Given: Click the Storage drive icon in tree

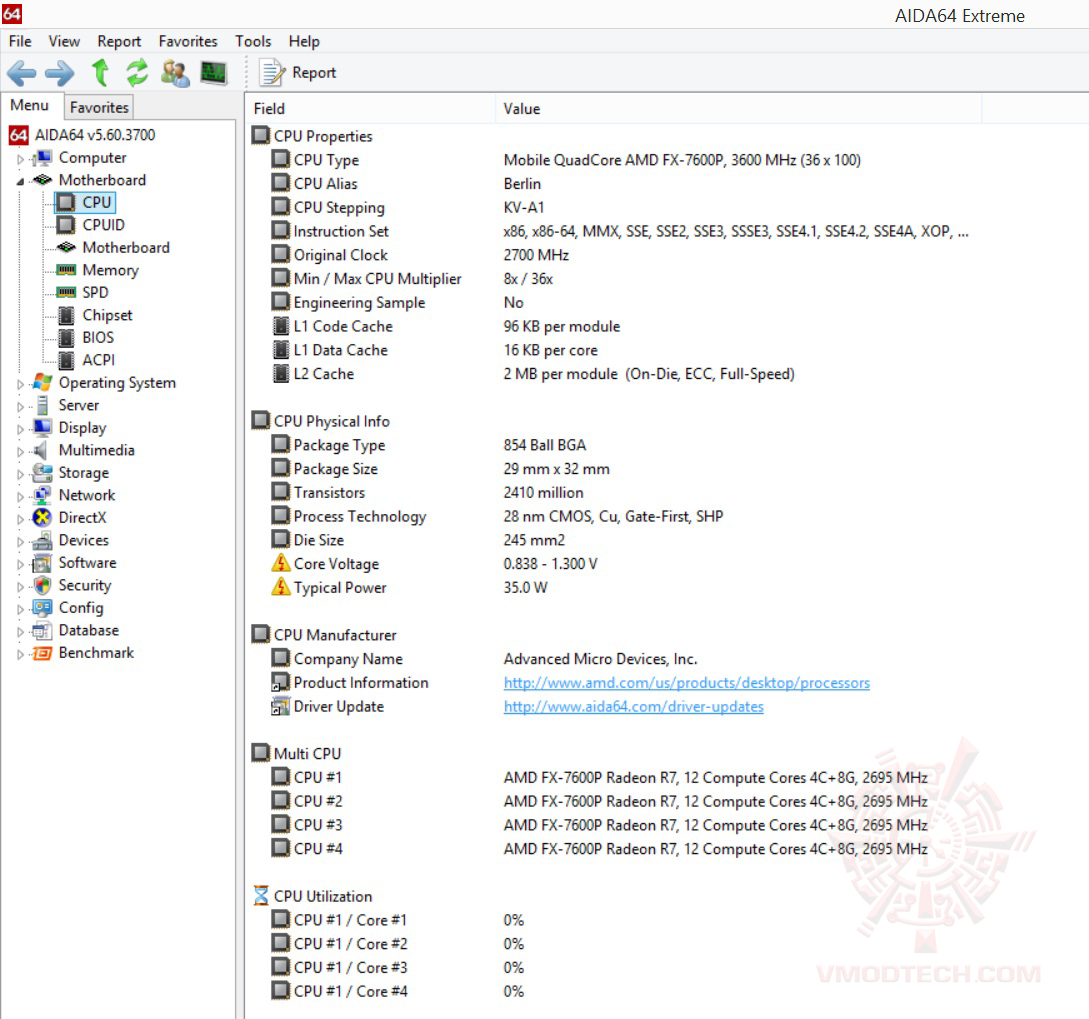Looking at the screenshot, I should click(x=42, y=472).
